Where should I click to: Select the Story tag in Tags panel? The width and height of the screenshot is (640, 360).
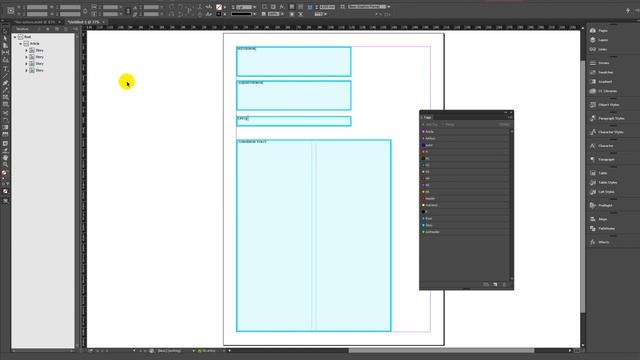pos(465,225)
